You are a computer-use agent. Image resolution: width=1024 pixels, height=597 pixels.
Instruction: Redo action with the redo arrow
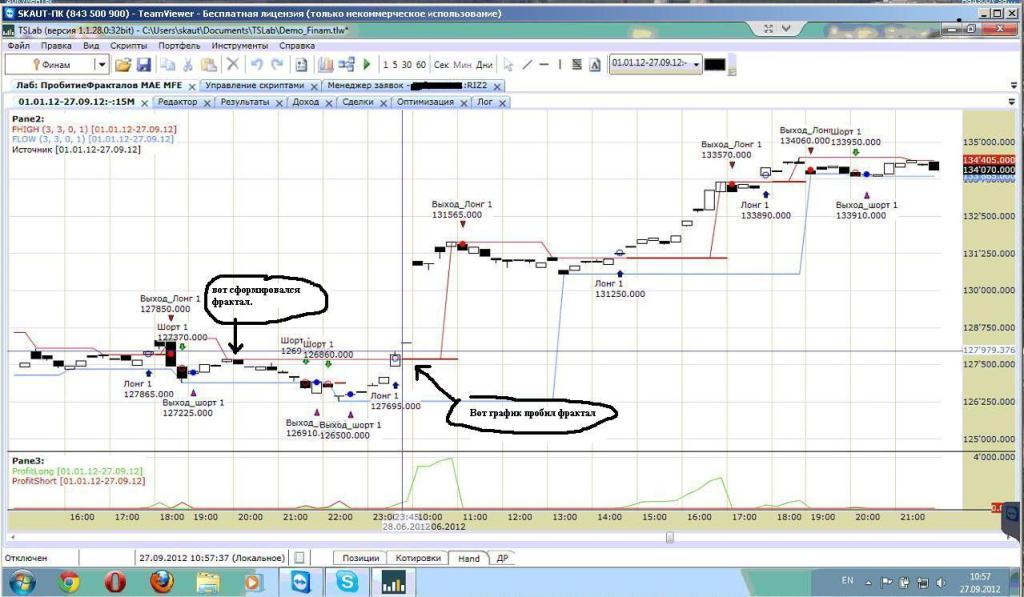tap(278, 64)
